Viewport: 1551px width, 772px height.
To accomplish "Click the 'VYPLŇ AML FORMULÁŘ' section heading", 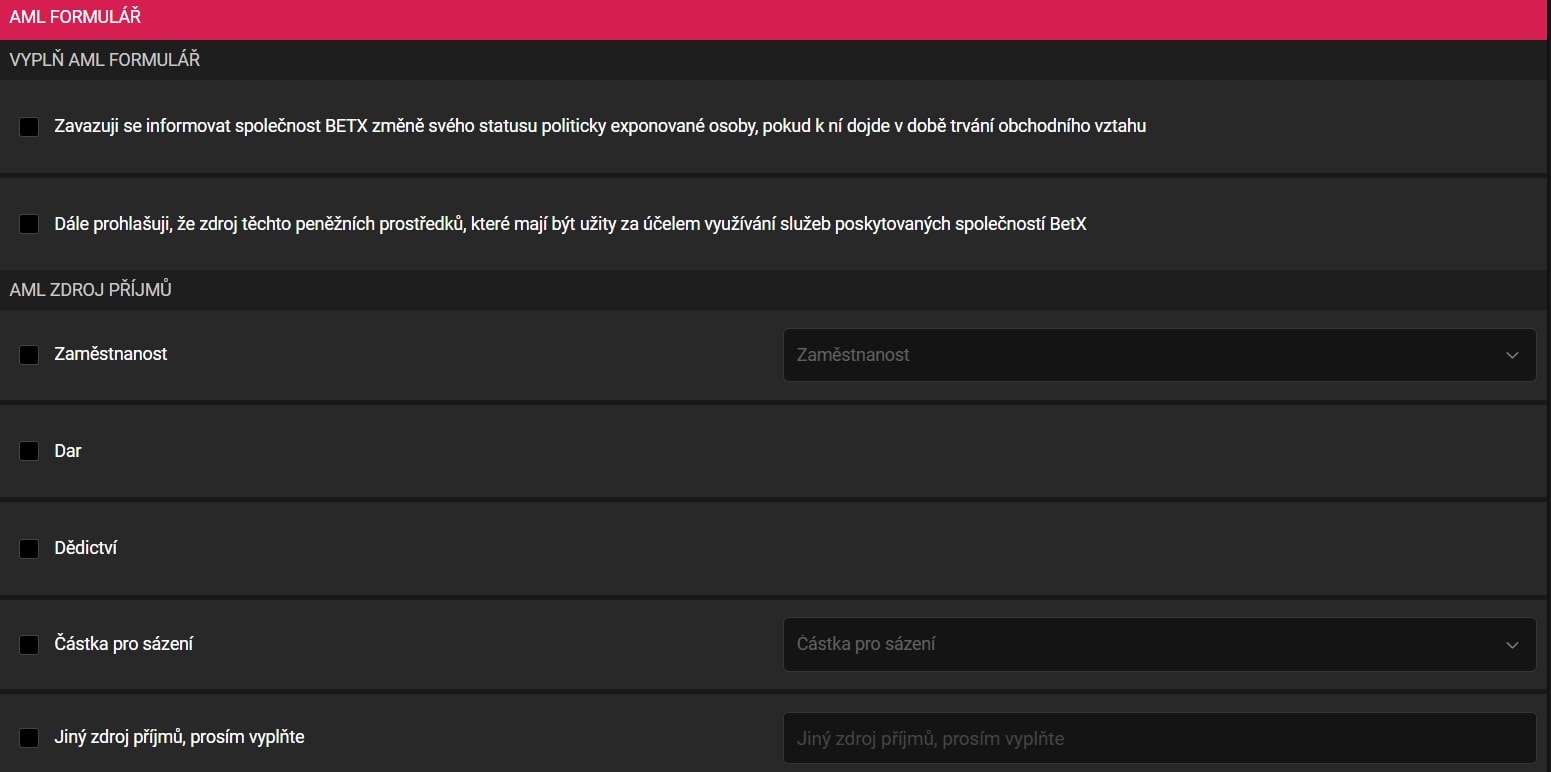I will click(x=105, y=60).
